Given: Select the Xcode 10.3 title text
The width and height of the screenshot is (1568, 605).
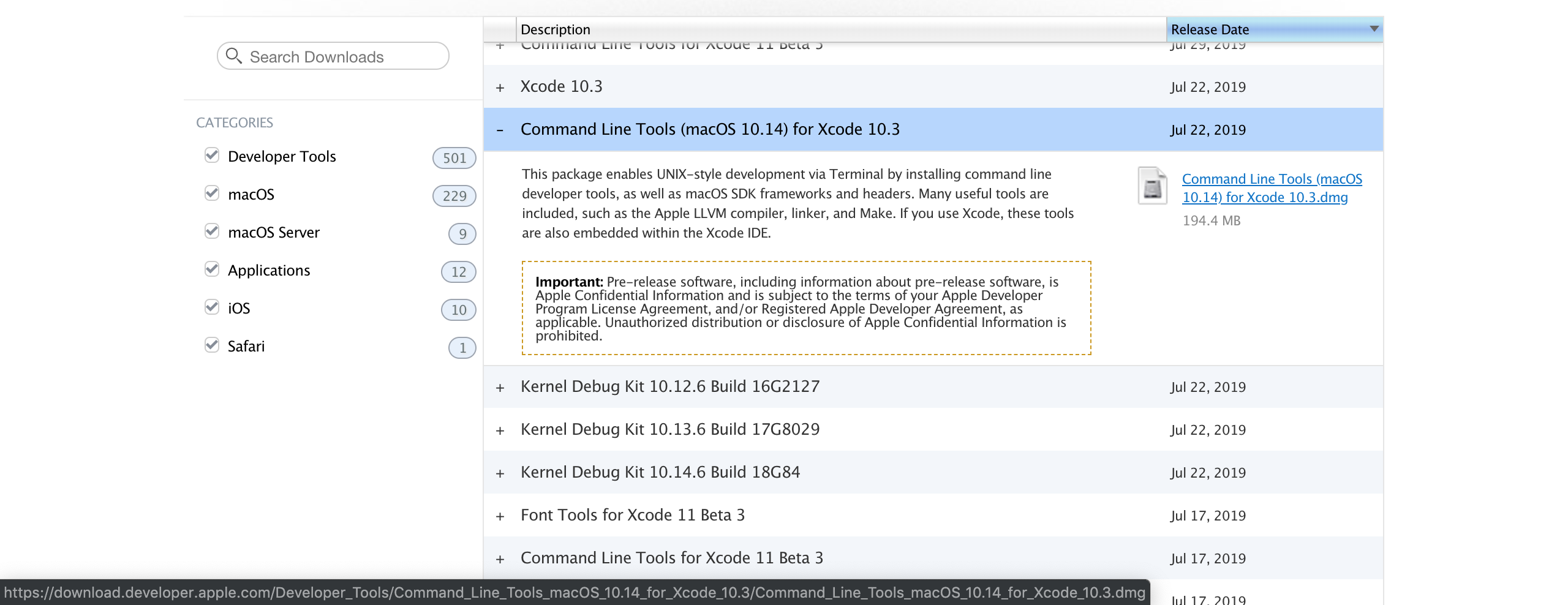Looking at the screenshot, I should [x=561, y=86].
